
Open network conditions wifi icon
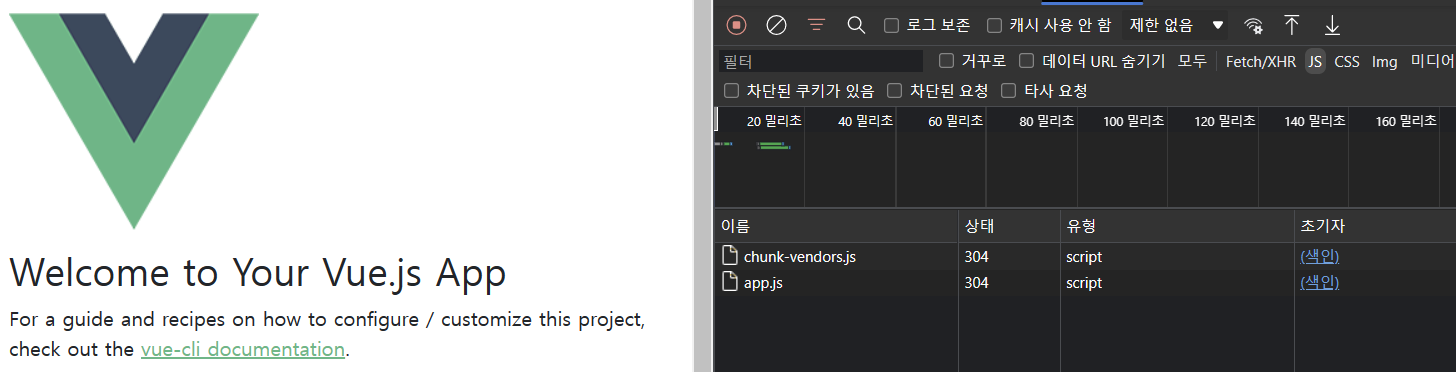[x=1253, y=26]
